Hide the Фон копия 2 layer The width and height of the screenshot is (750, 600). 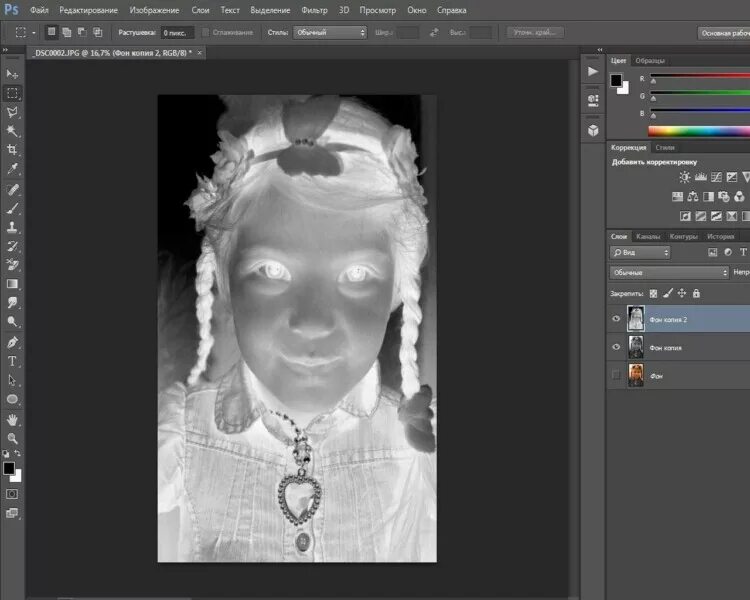616,319
